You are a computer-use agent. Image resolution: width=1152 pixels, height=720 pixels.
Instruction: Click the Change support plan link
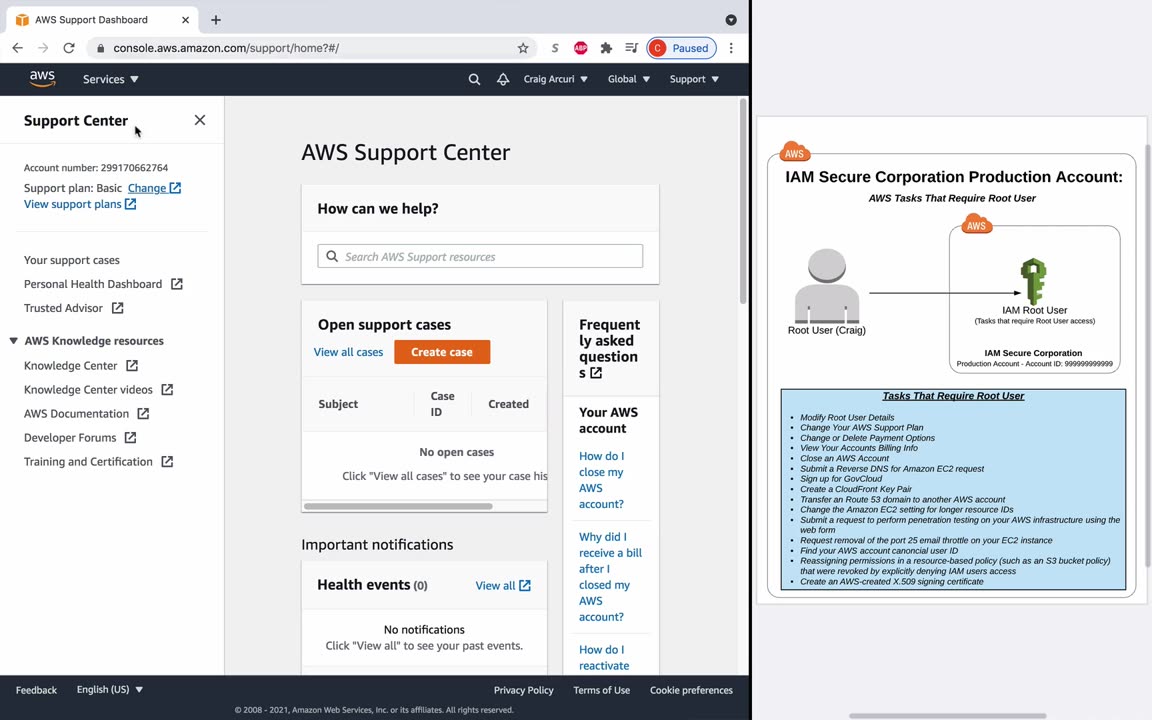[154, 188]
